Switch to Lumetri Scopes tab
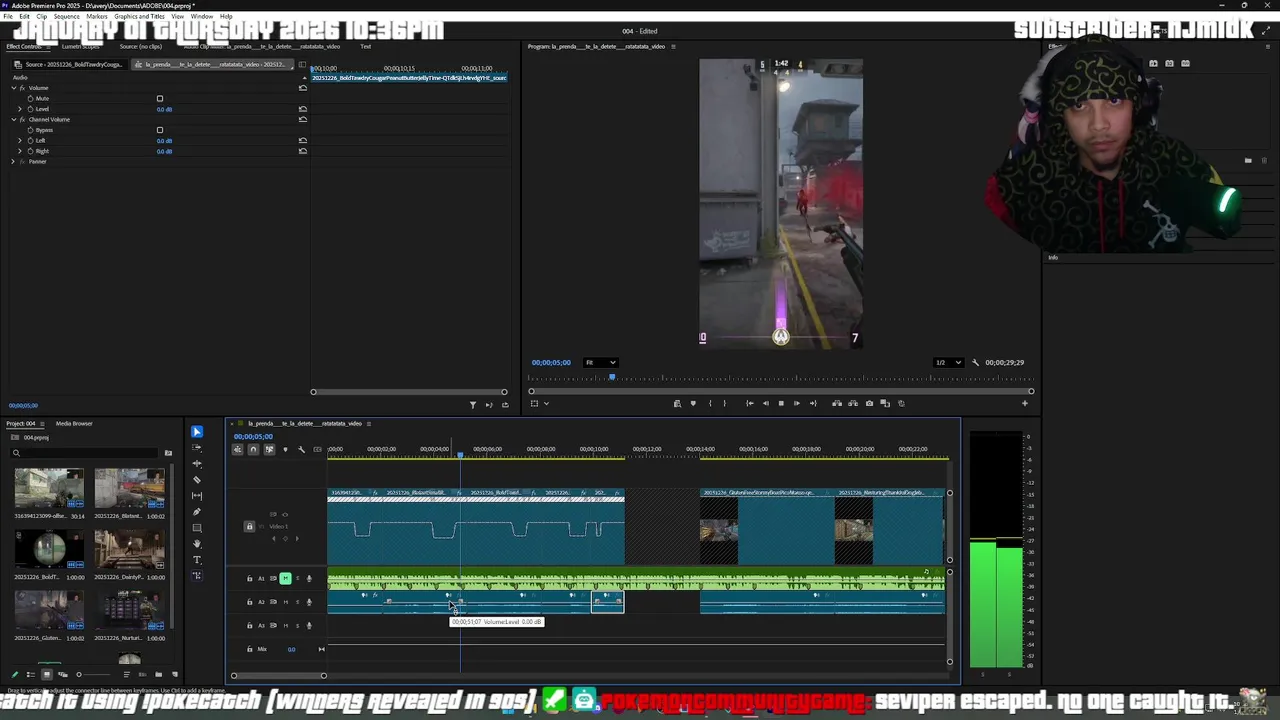The image size is (1280, 720). pos(81,47)
